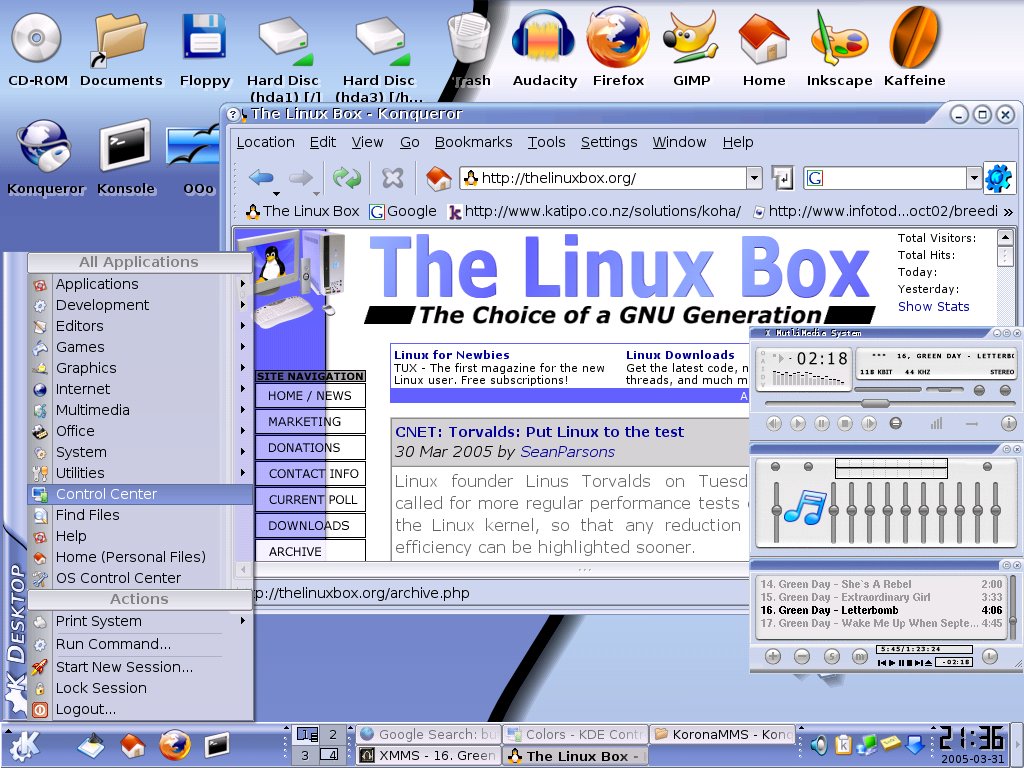This screenshot has height=768, width=1024.
Task: Open the Settings menu in Konqueror
Action: [609, 142]
